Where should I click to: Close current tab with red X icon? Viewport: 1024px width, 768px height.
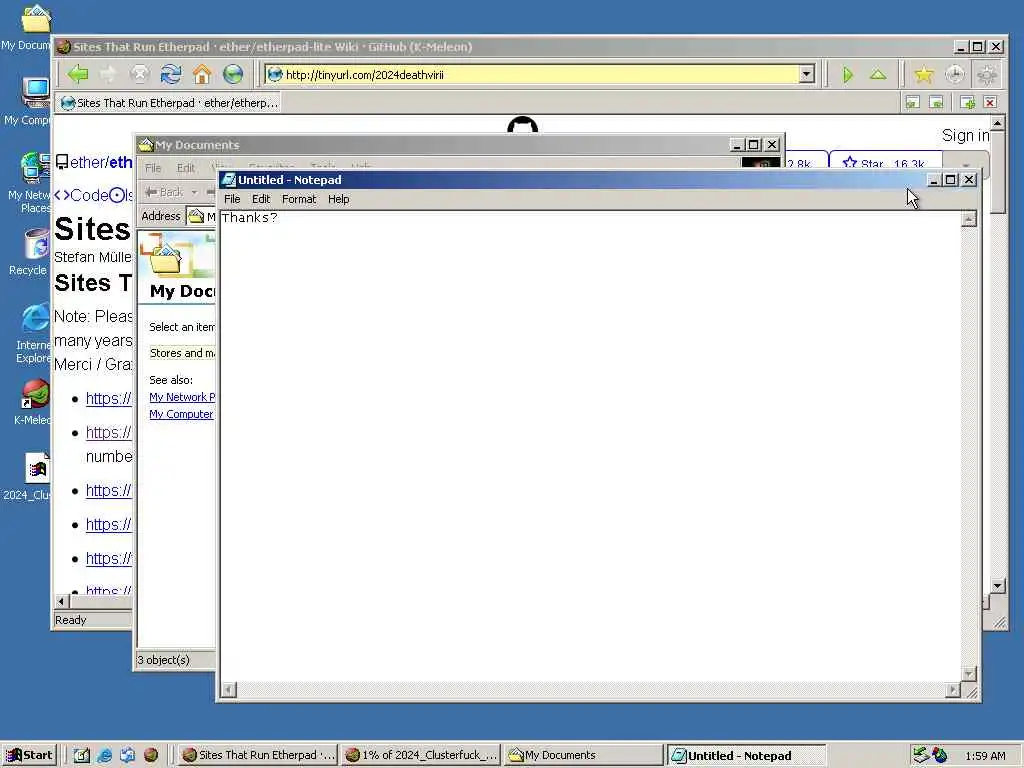(990, 103)
